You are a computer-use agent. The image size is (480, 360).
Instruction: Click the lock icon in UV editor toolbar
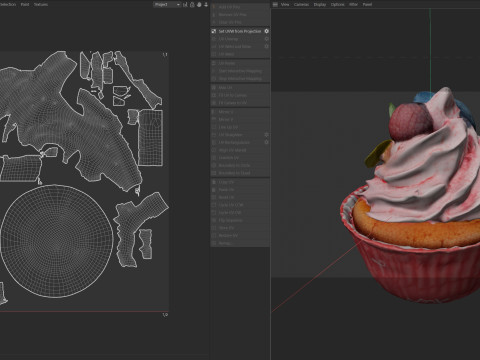pos(192,4)
